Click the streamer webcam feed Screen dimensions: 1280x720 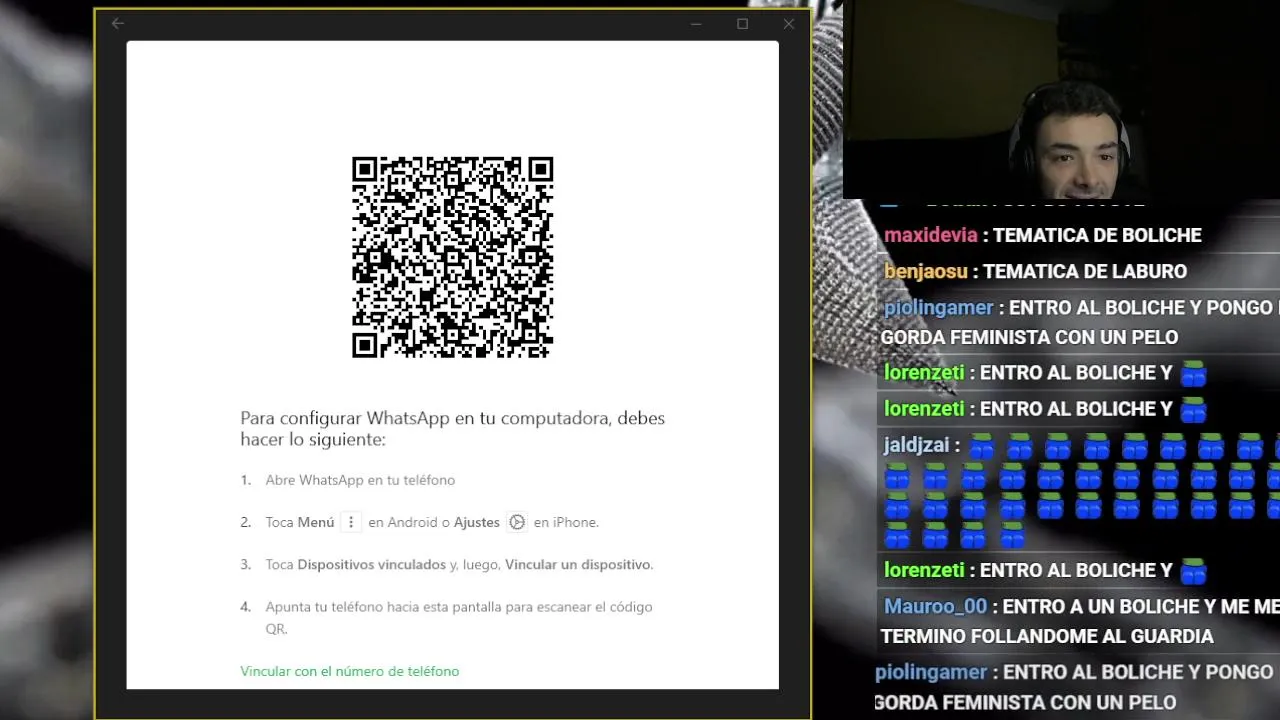coord(1061,99)
